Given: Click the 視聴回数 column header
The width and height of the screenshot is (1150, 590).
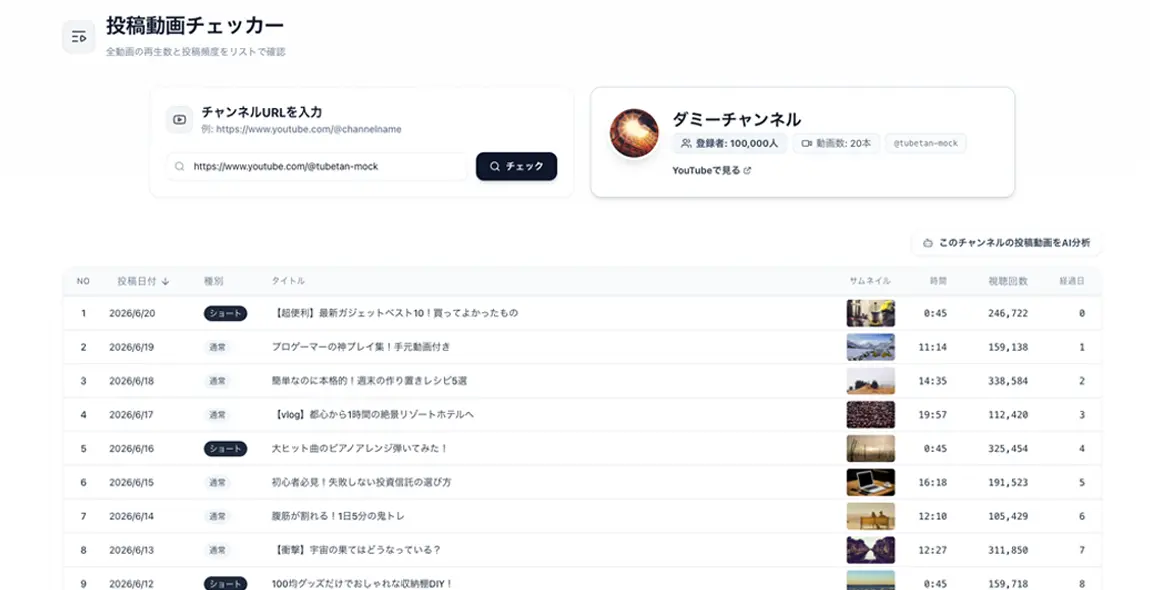Looking at the screenshot, I should 1008,281.
